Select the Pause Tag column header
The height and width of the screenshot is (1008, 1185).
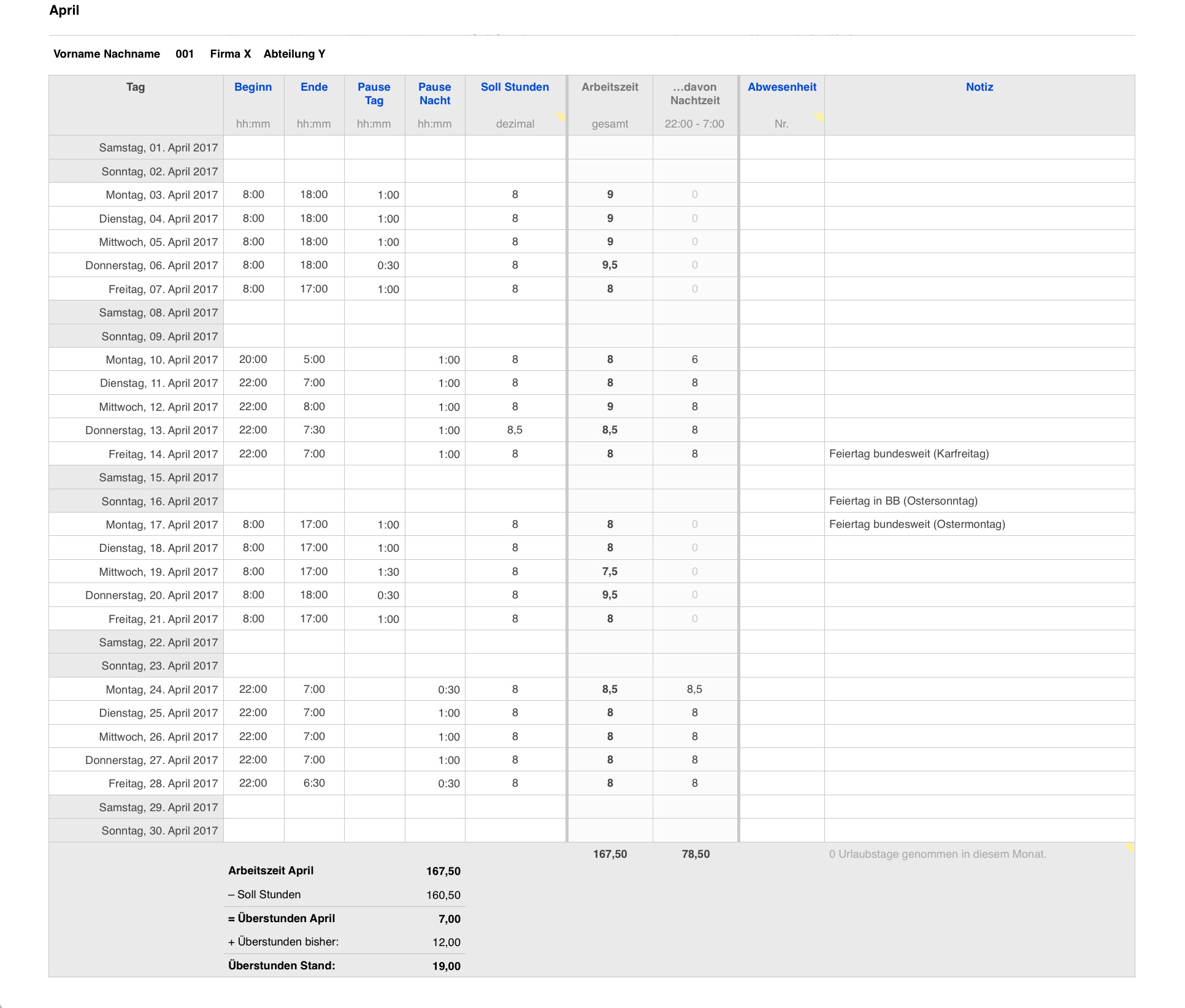tap(374, 94)
